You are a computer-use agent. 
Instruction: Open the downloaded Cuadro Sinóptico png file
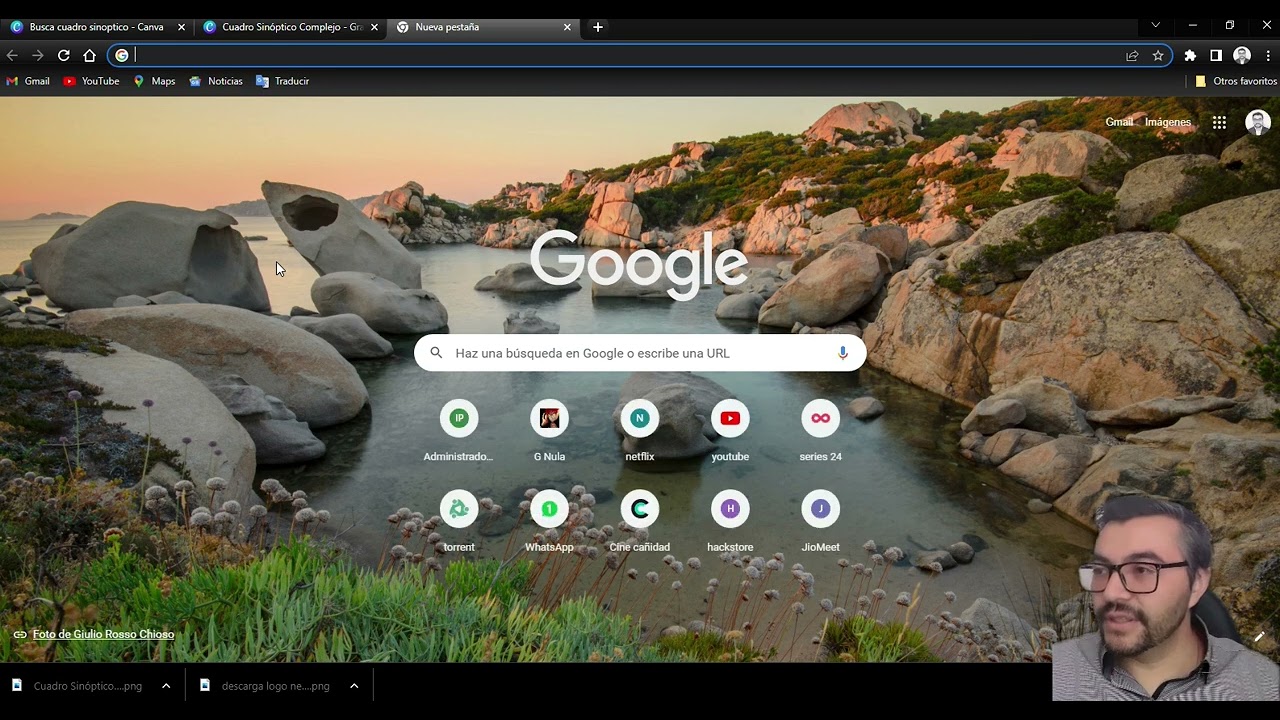coord(78,686)
